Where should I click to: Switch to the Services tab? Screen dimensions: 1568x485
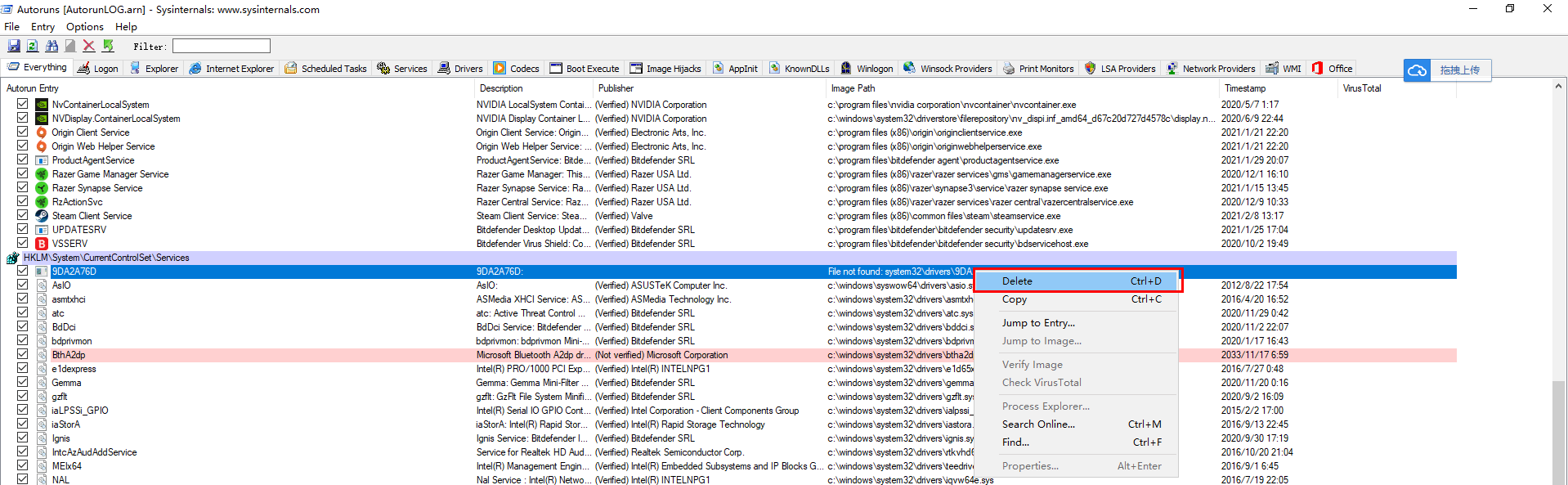(x=402, y=69)
